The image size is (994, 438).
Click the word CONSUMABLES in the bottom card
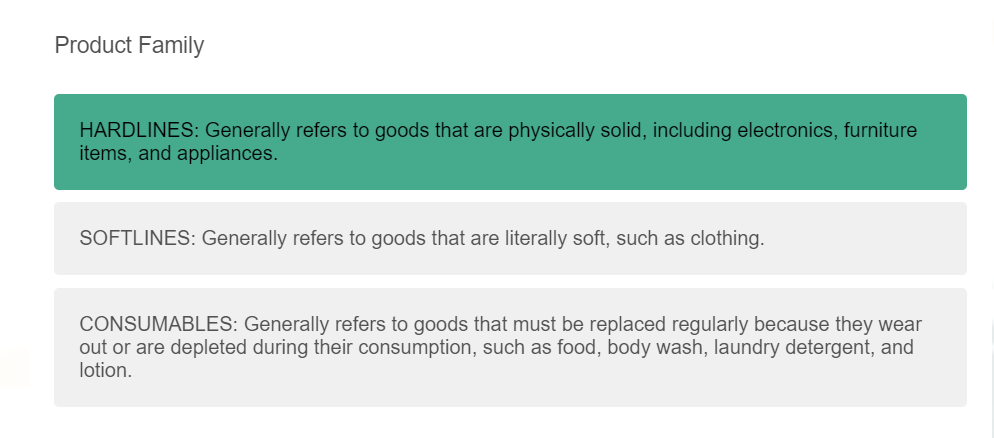point(156,325)
